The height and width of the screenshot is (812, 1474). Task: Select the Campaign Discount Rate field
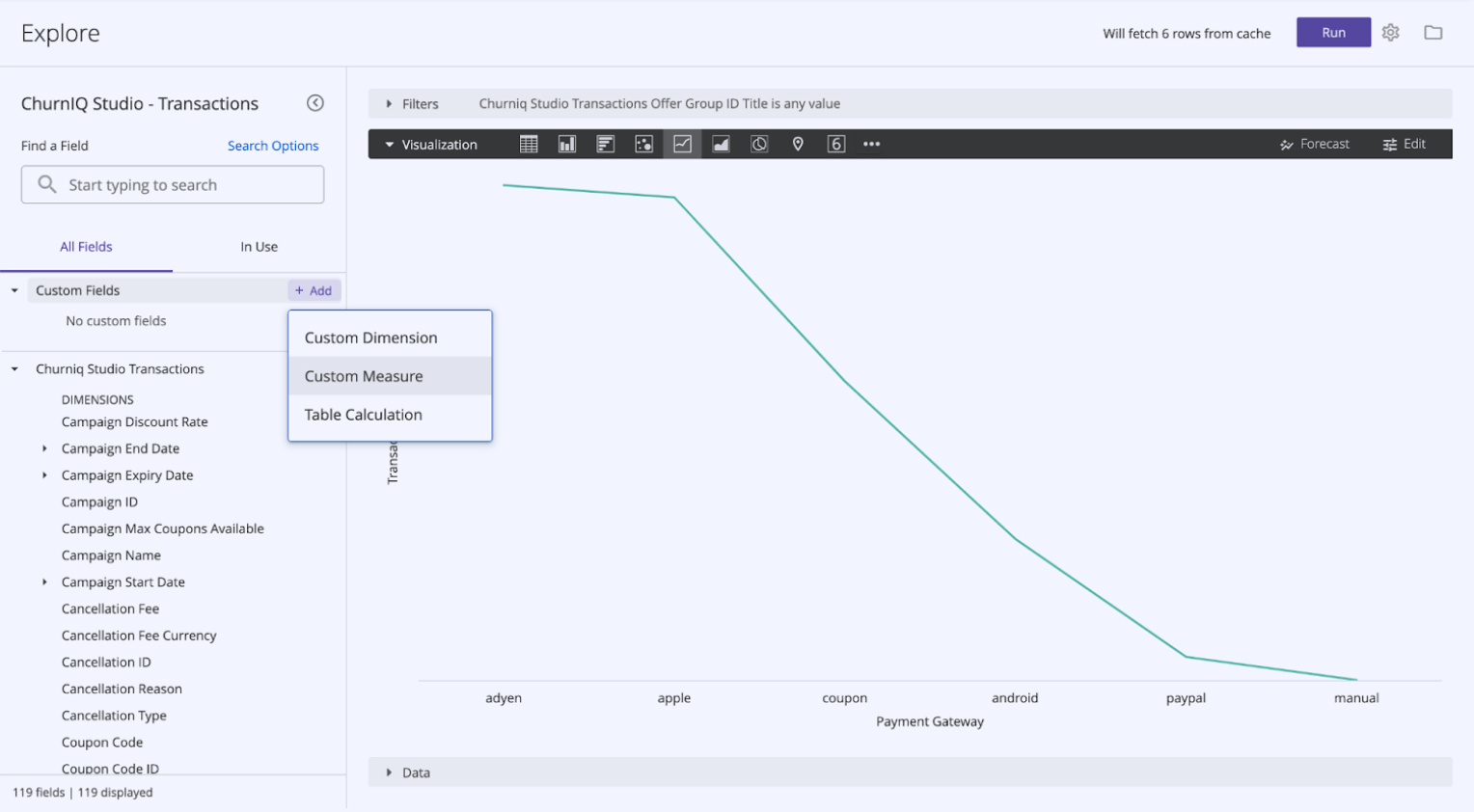(x=134, y=422)
